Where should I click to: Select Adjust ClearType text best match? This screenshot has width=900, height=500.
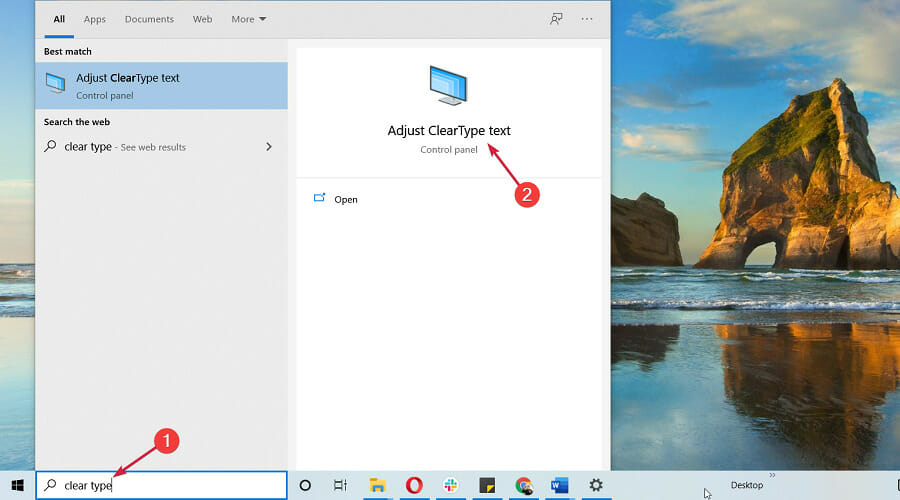click(x=161, y=86)
